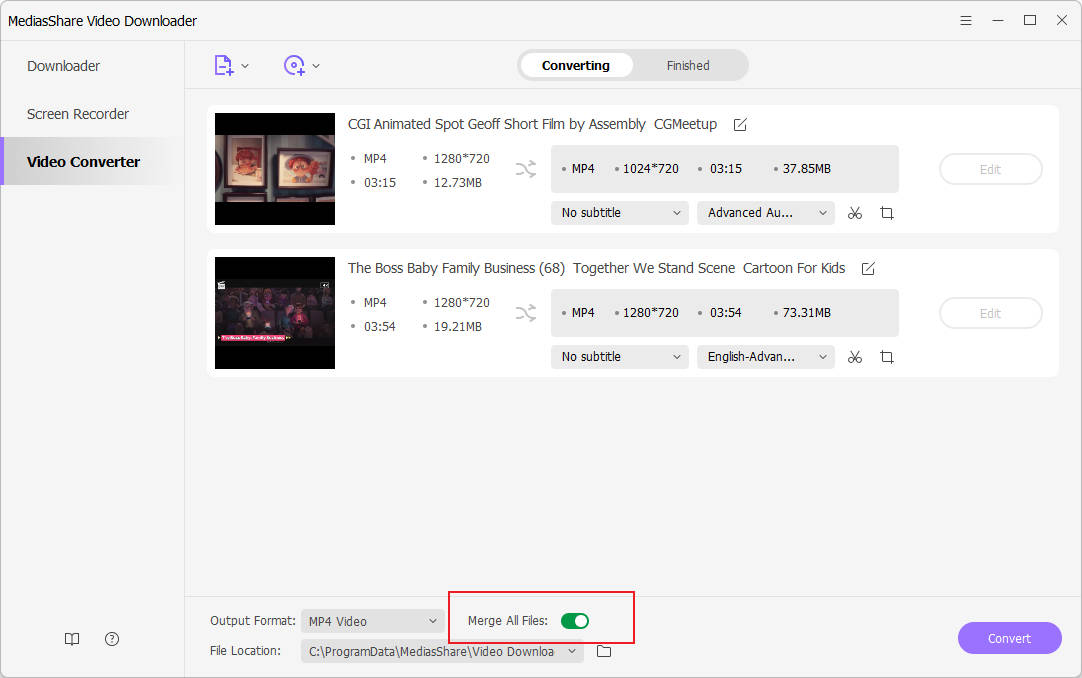Open the output folder icon
The image size is (1082, 678).
(x=604, y=651)
